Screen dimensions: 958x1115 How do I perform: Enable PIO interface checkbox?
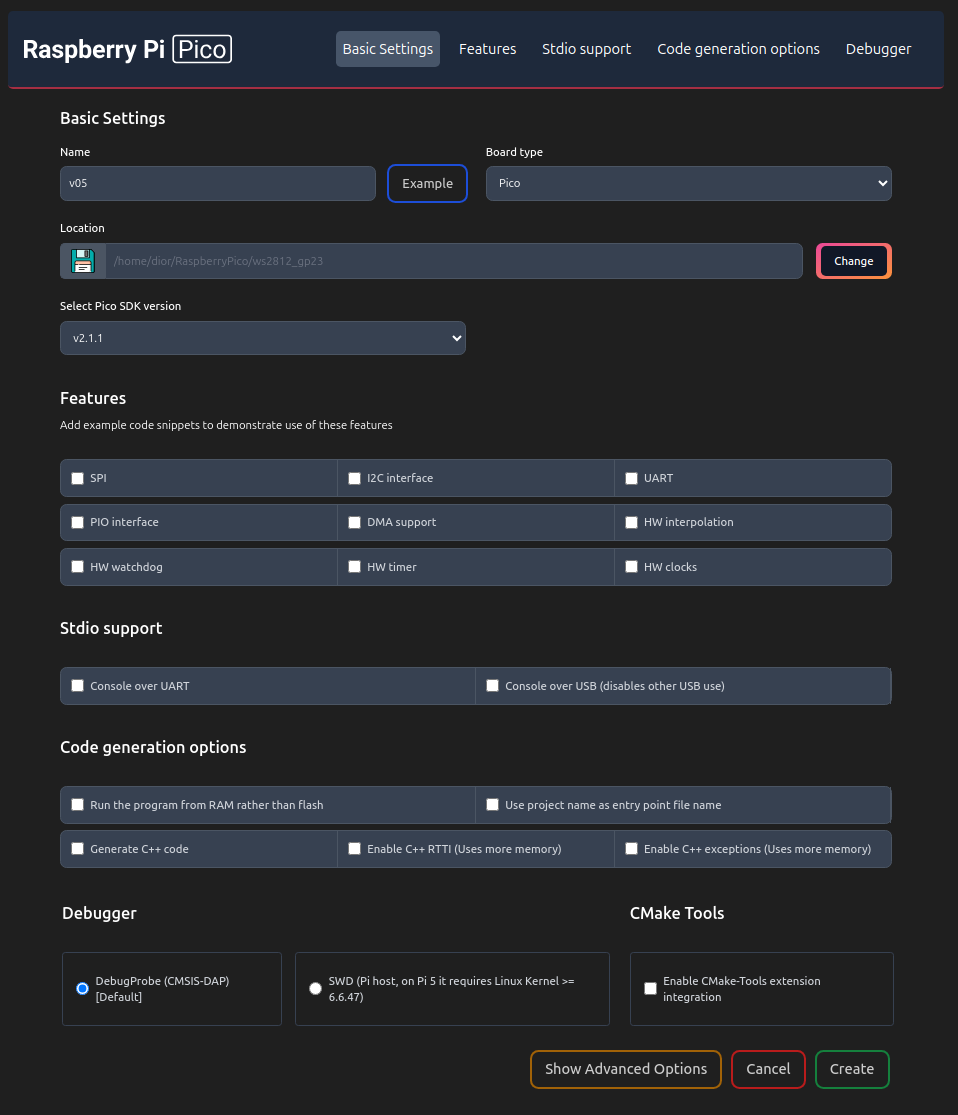tap(78, 523)
